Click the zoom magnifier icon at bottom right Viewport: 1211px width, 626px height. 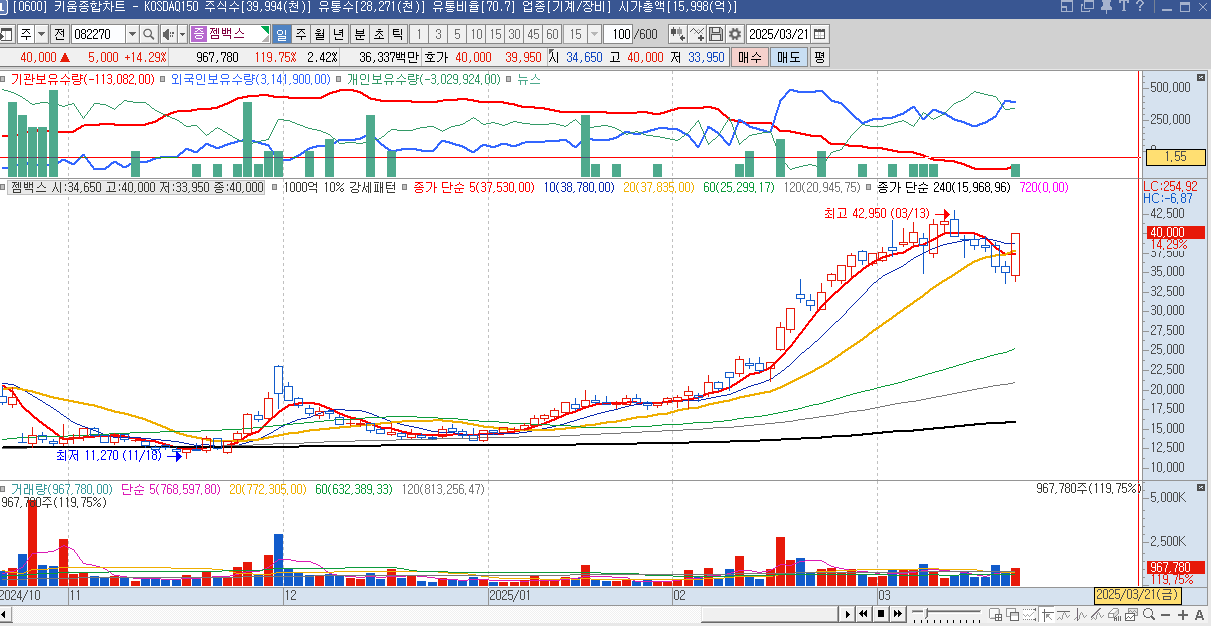[x=1149, y=614]
